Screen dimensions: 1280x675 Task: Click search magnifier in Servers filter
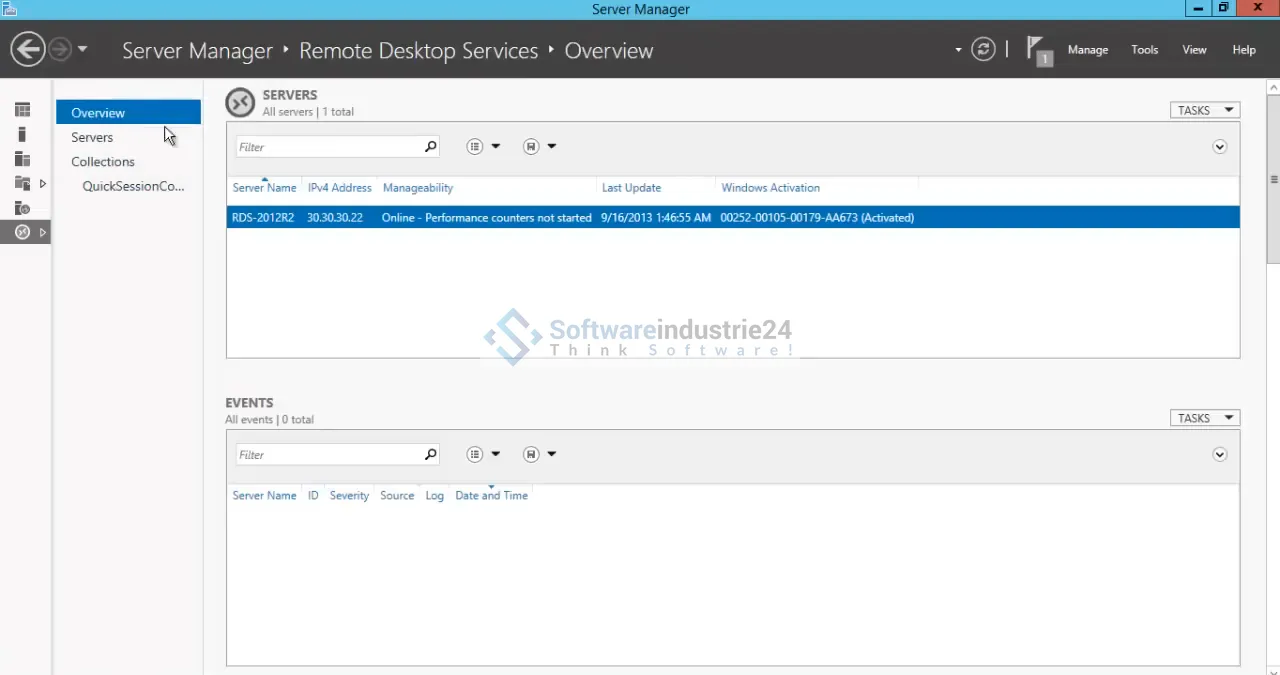[x=431, y=147]
